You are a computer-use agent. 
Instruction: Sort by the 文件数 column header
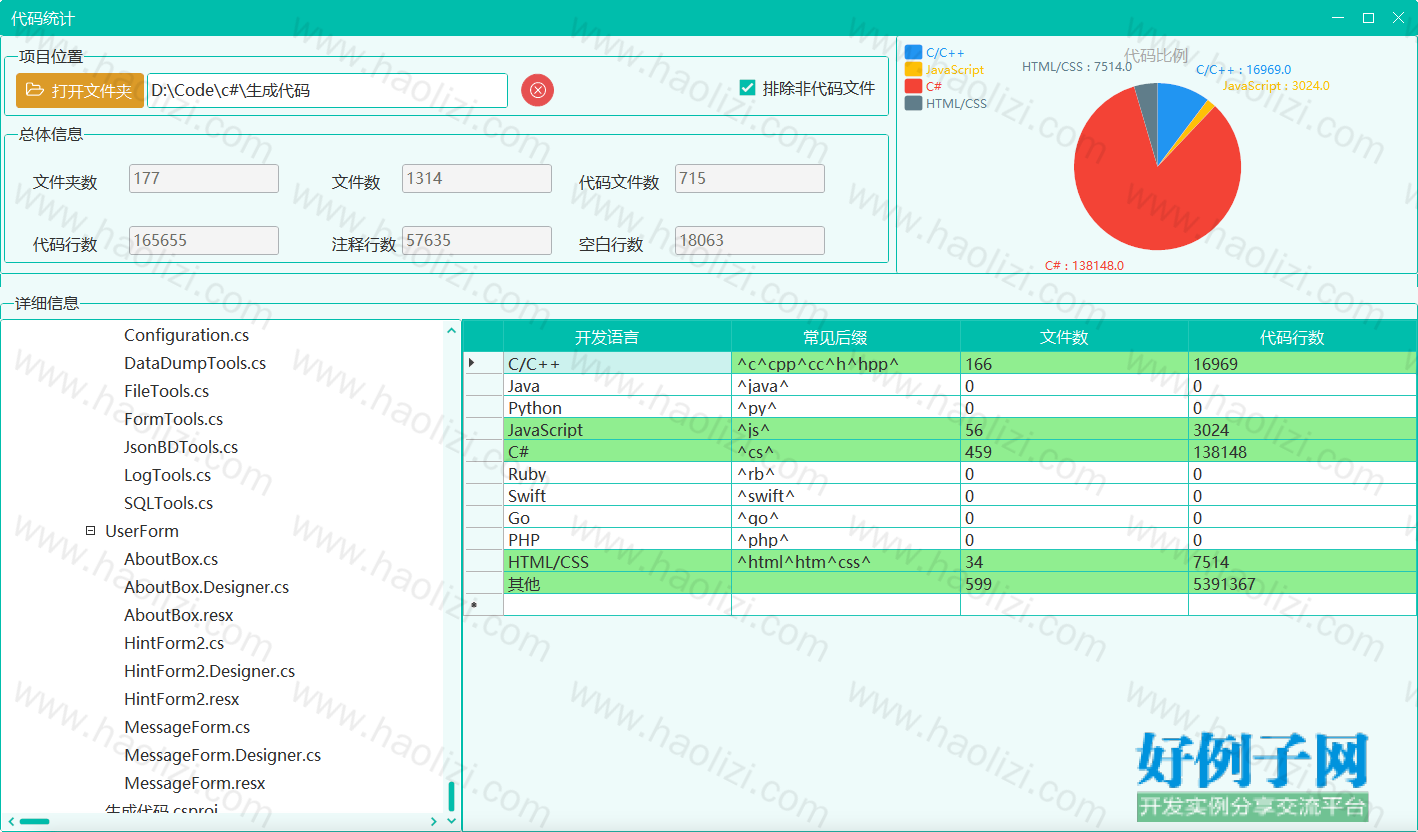tap(1074, 337)
